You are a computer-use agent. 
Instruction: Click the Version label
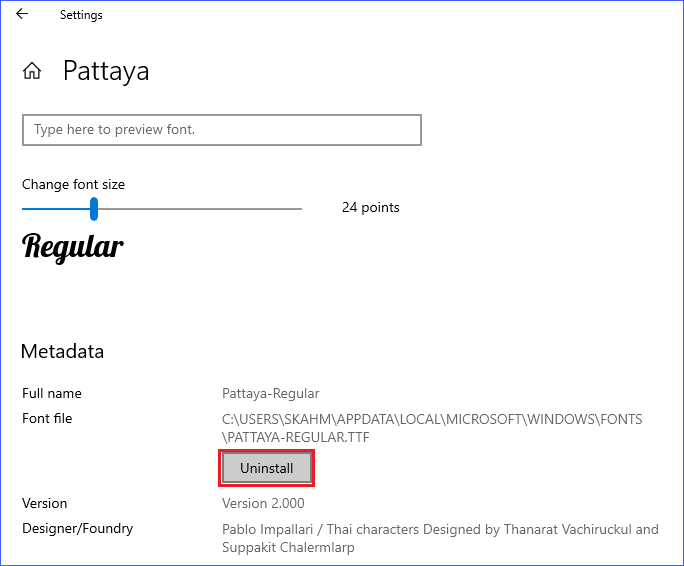tap(44, 503)
